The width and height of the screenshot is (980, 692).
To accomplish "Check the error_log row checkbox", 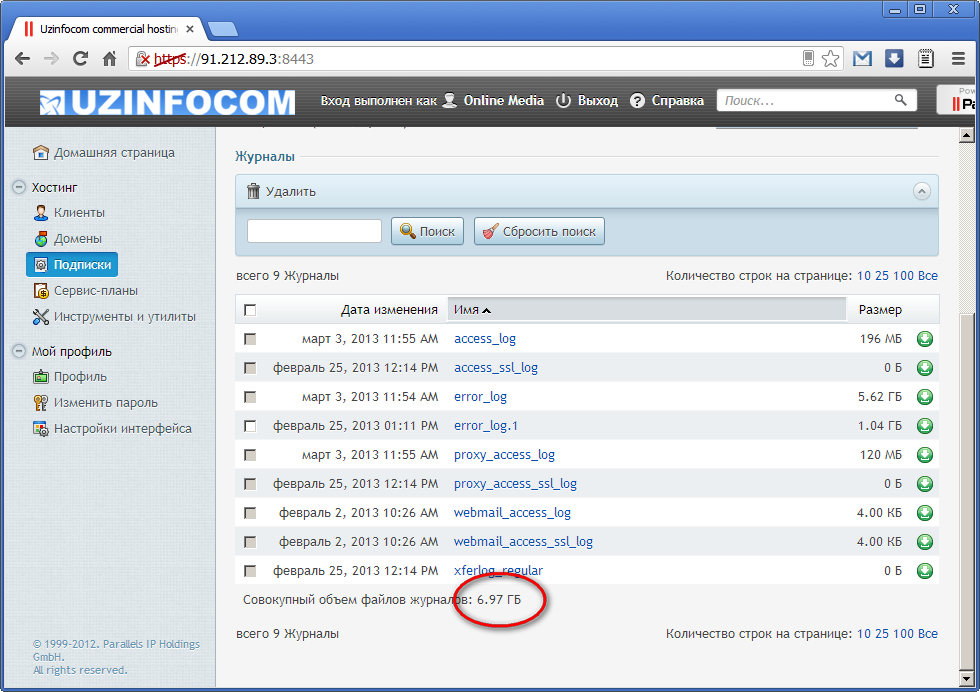I will click(x=250, y=397).
